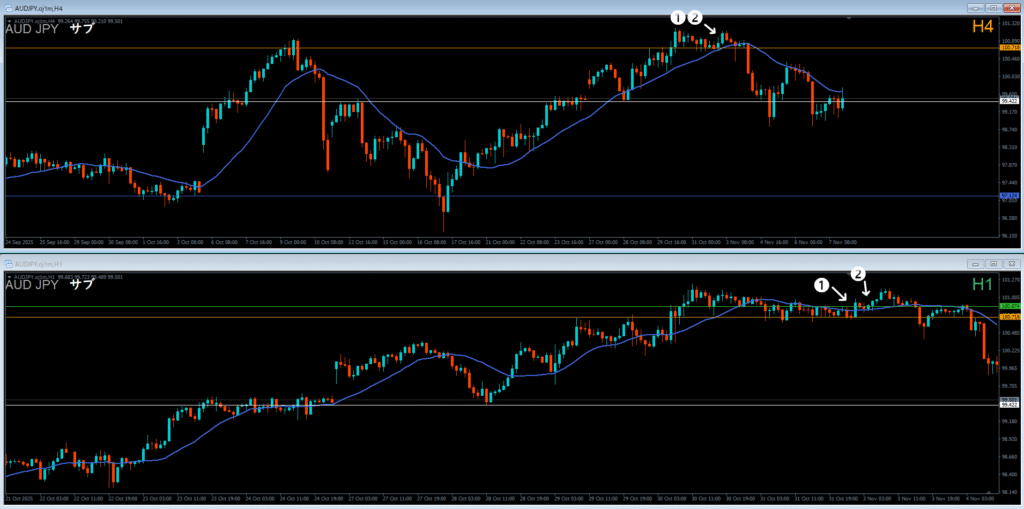
Task: Select orange 100.718 price tag in H1 chart
Action: pos(1010,317)
